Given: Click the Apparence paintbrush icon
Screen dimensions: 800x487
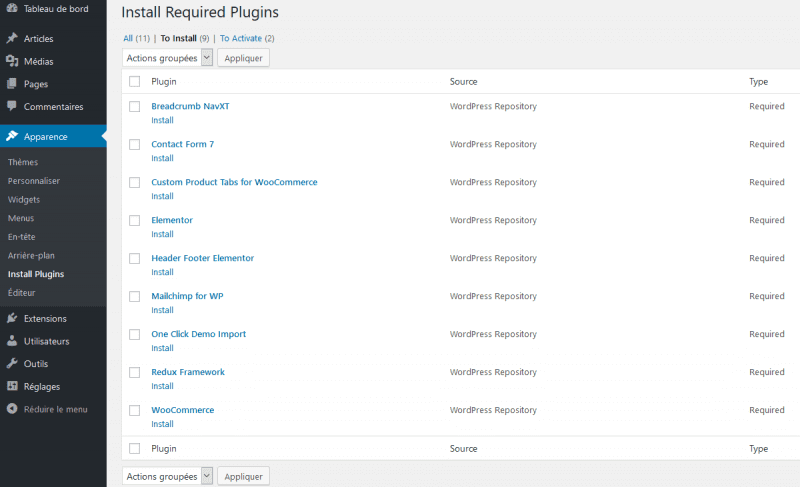Looking at the screenshot, I should (x=12, y=136).
